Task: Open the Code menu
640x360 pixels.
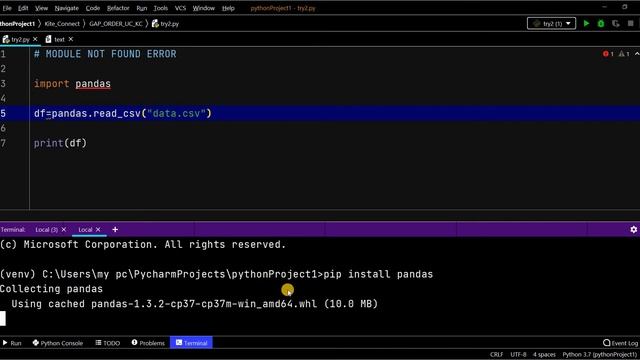Action: [x=93, y=8]
